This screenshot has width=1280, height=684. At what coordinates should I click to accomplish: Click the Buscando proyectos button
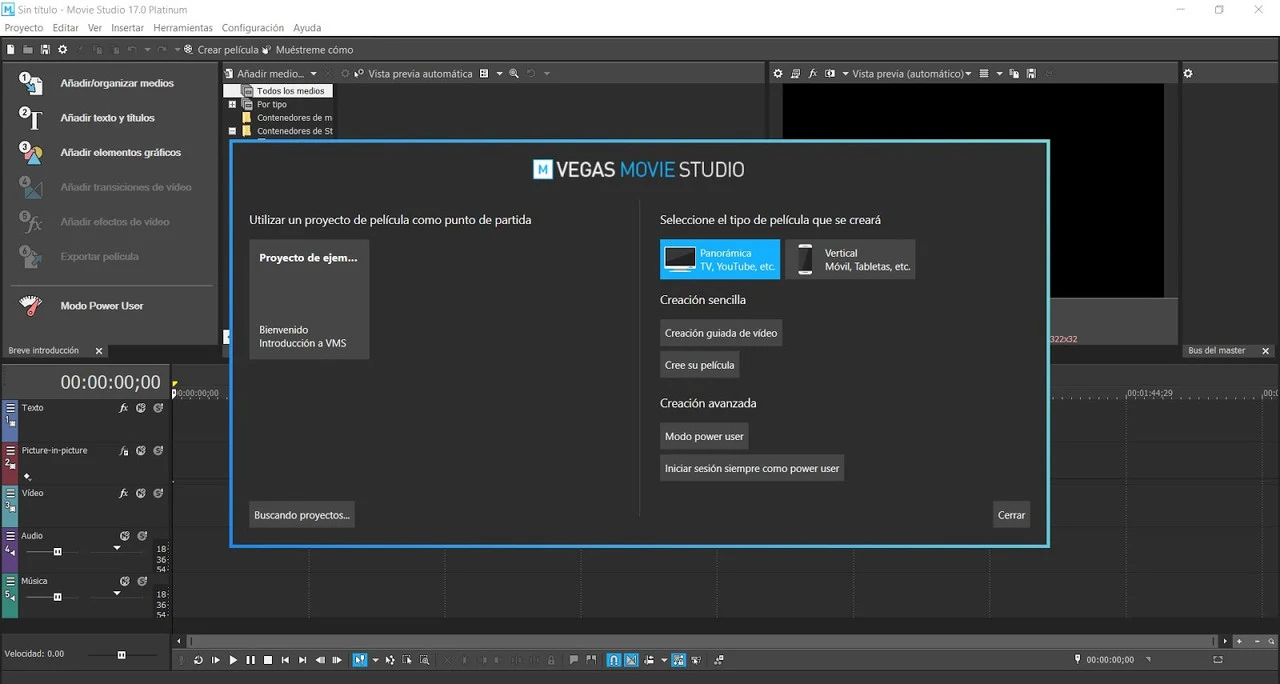[x=302, y=515]
